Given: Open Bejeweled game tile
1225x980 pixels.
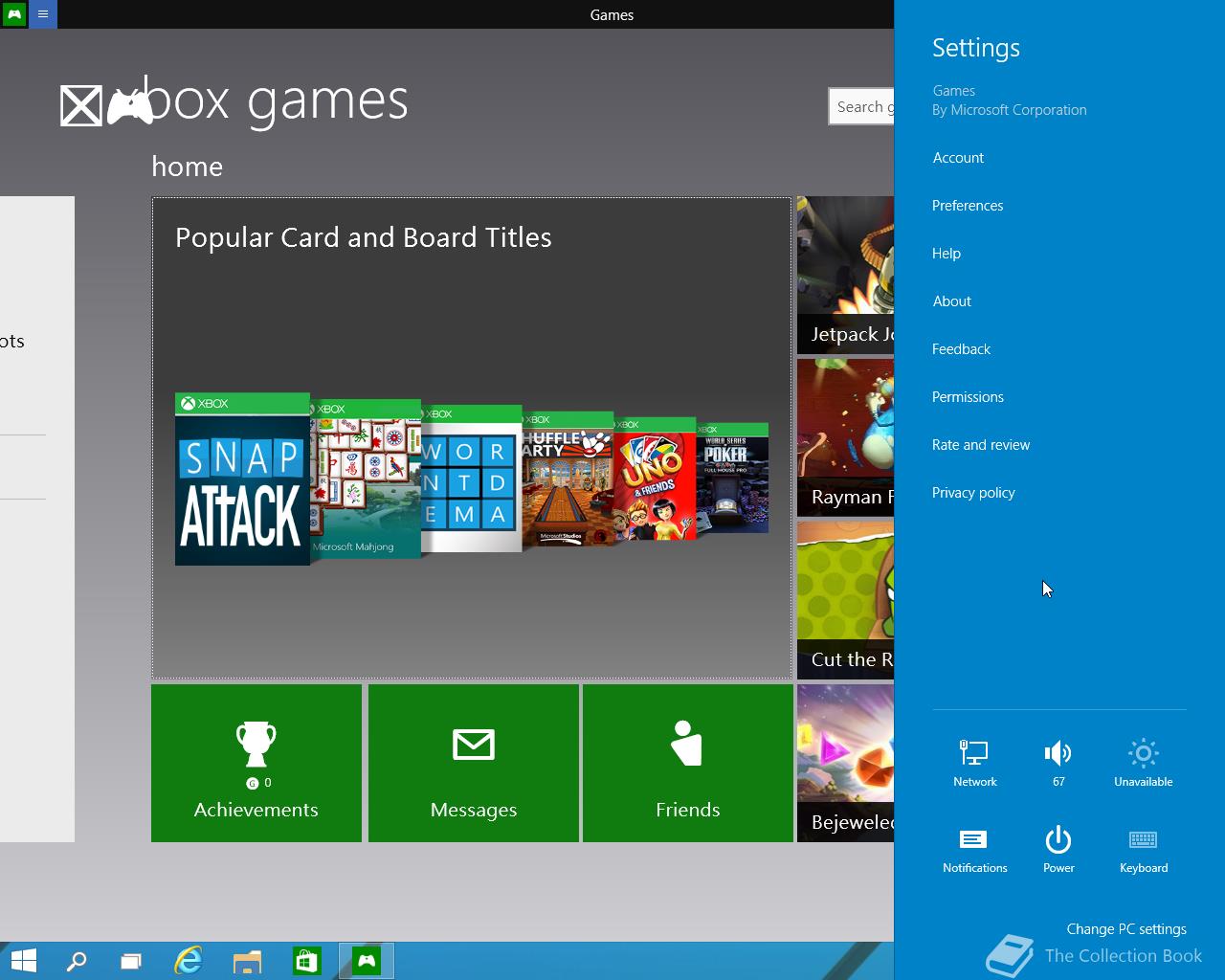Looking at the screenshot, I should click(x=846, y=763).
